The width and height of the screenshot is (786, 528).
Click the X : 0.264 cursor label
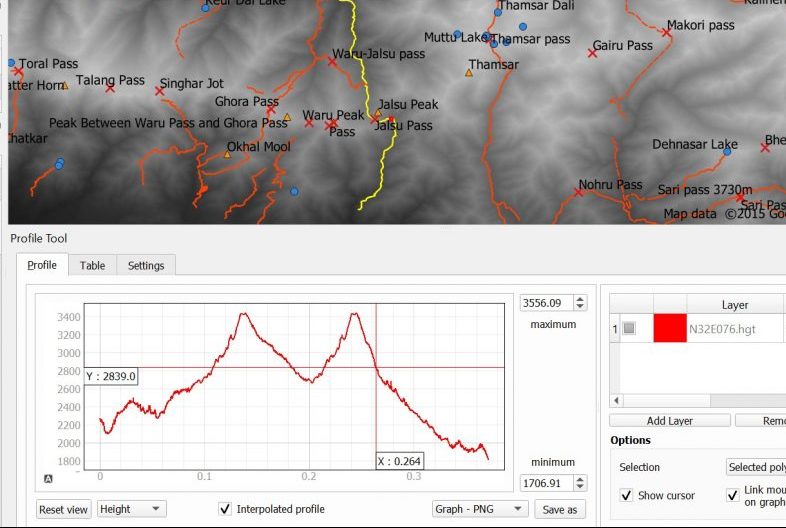click(x=399, y=461)
